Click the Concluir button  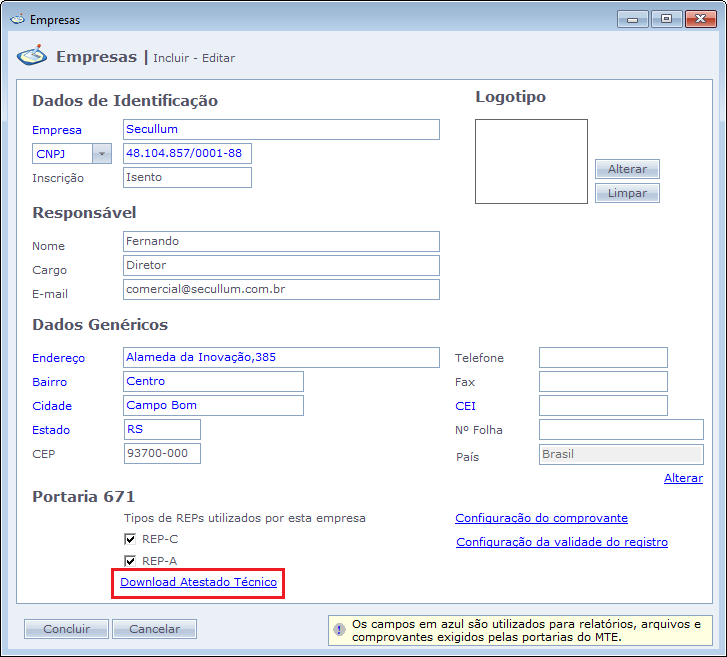pos(66,629)
